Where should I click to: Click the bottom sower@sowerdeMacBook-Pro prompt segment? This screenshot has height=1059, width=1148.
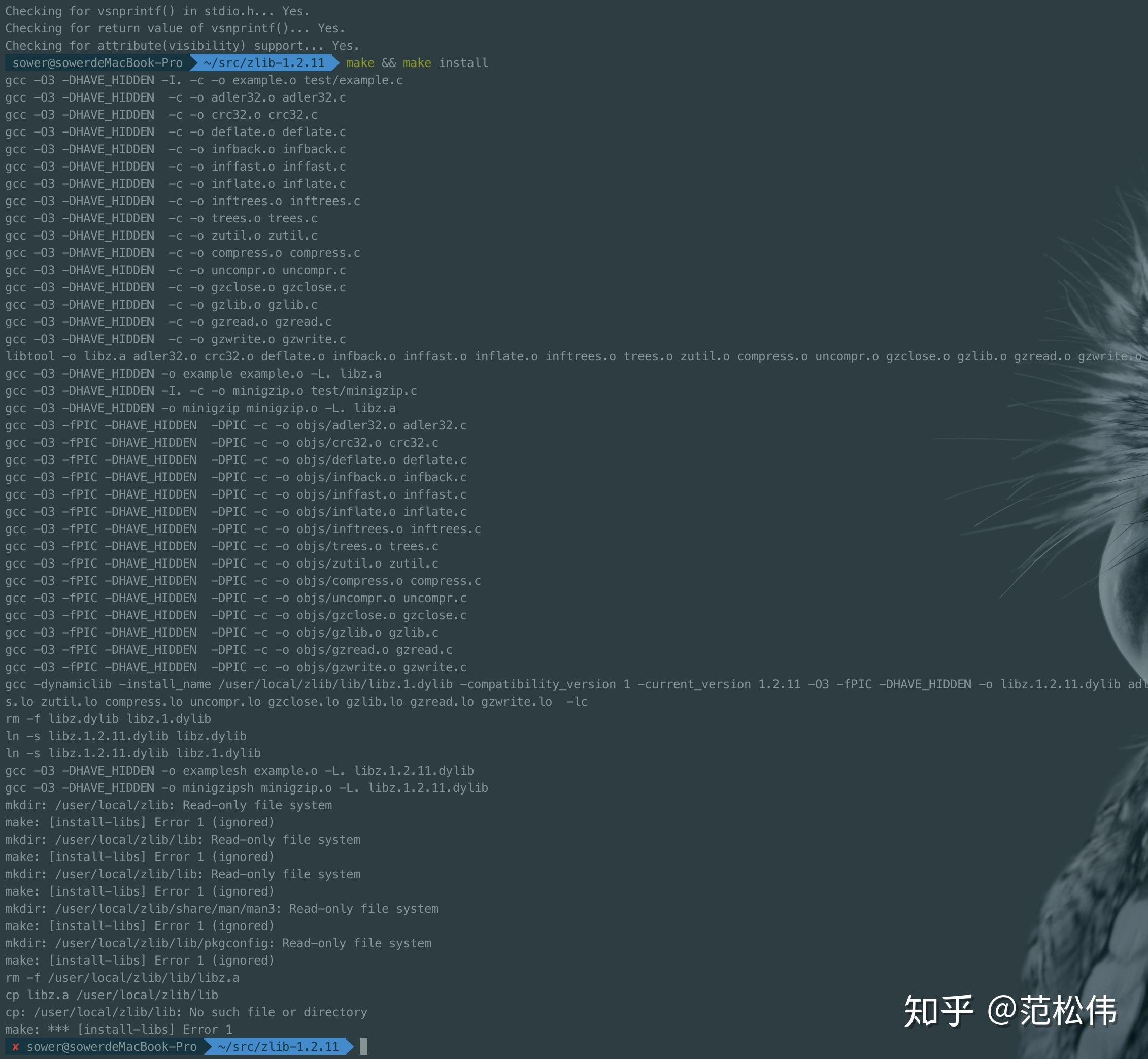111,1046
